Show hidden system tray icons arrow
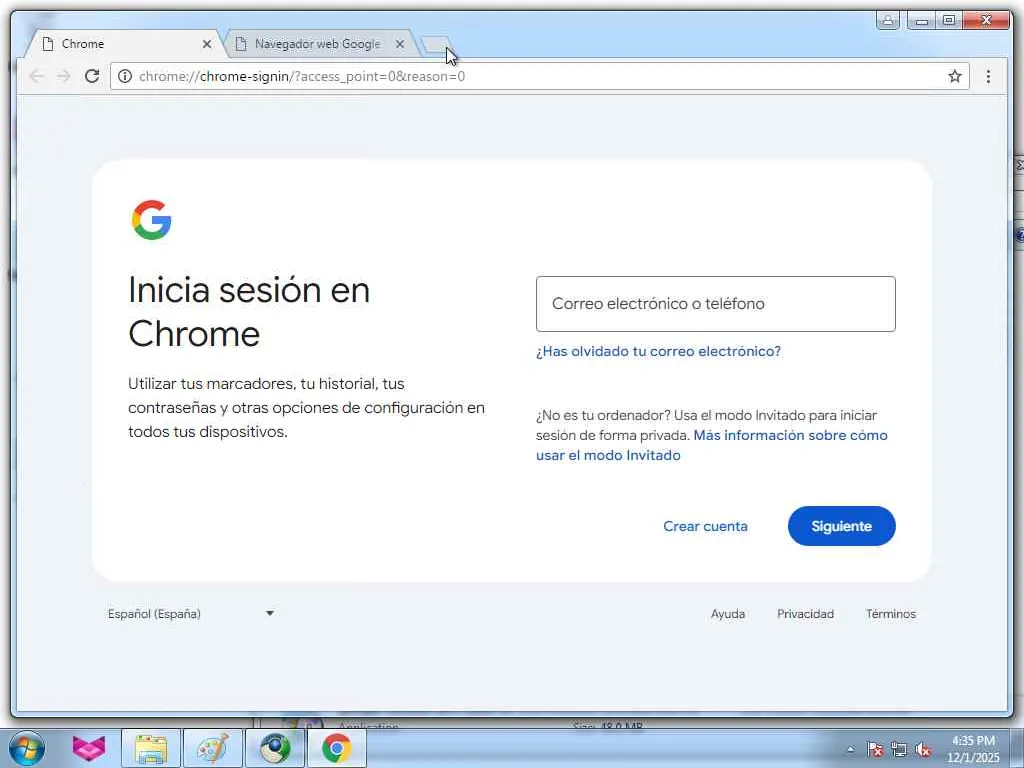The width and height of the screenshot is (1024, 768). (850, 749)
